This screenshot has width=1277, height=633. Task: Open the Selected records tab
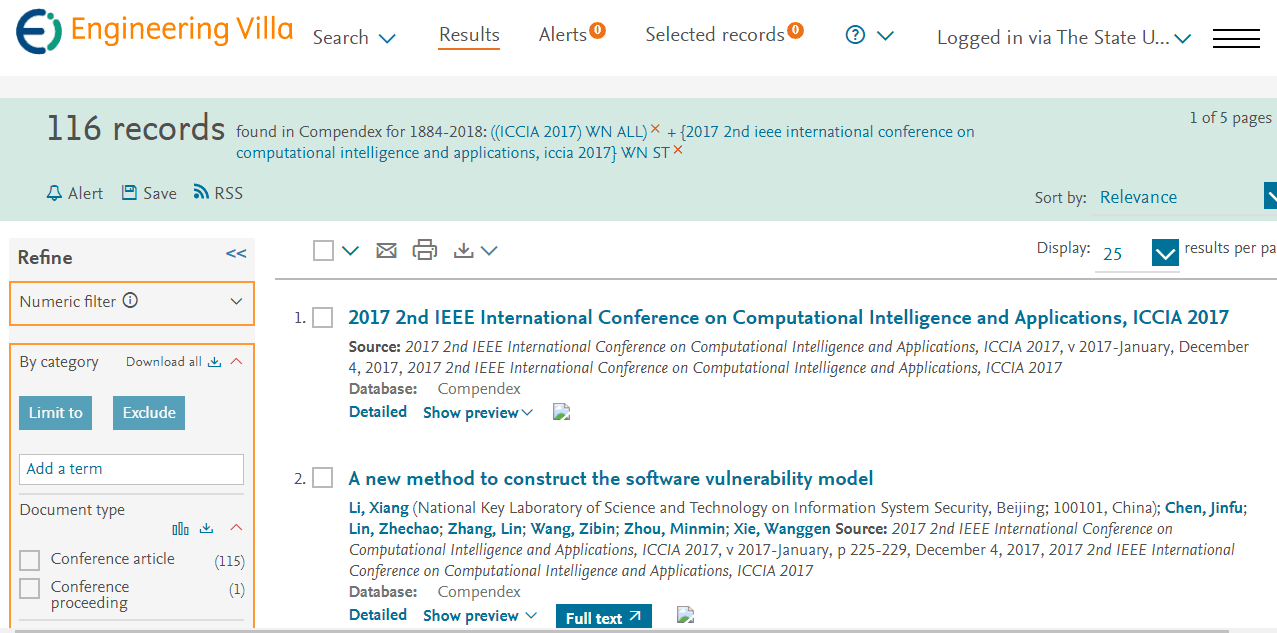[725, 34]
